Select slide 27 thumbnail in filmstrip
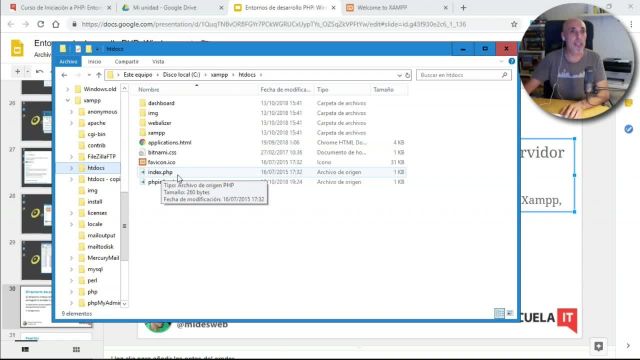Screen dimensions: 640x360 (x=37, y=167)
